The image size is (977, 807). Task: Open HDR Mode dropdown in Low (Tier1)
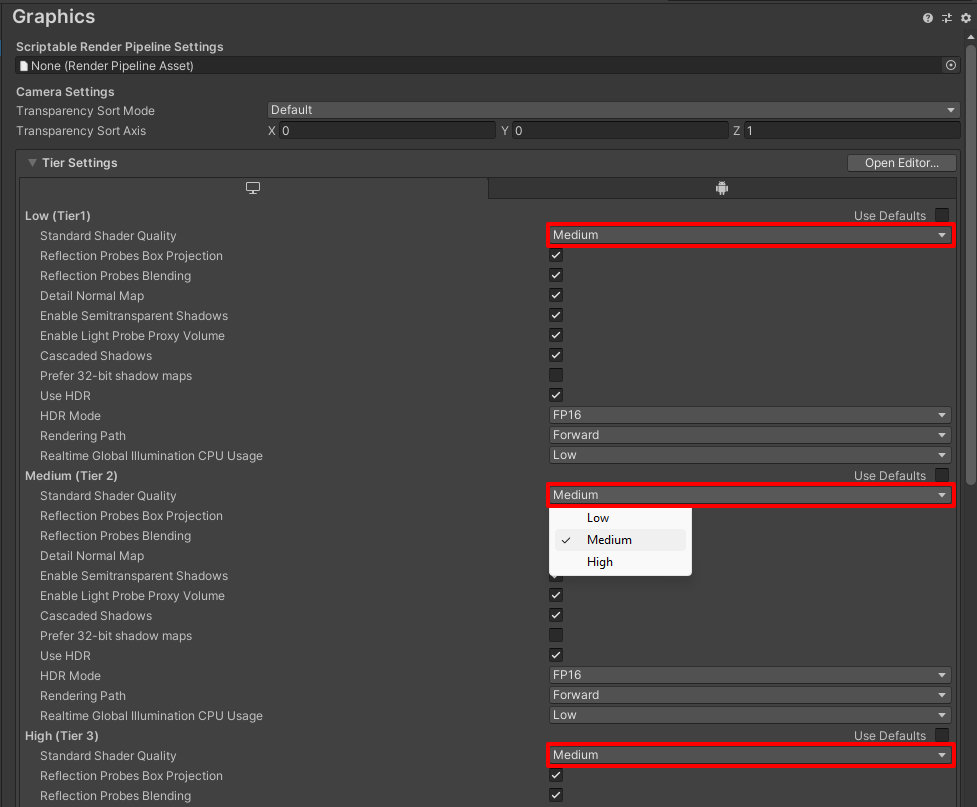coord(749,415)
